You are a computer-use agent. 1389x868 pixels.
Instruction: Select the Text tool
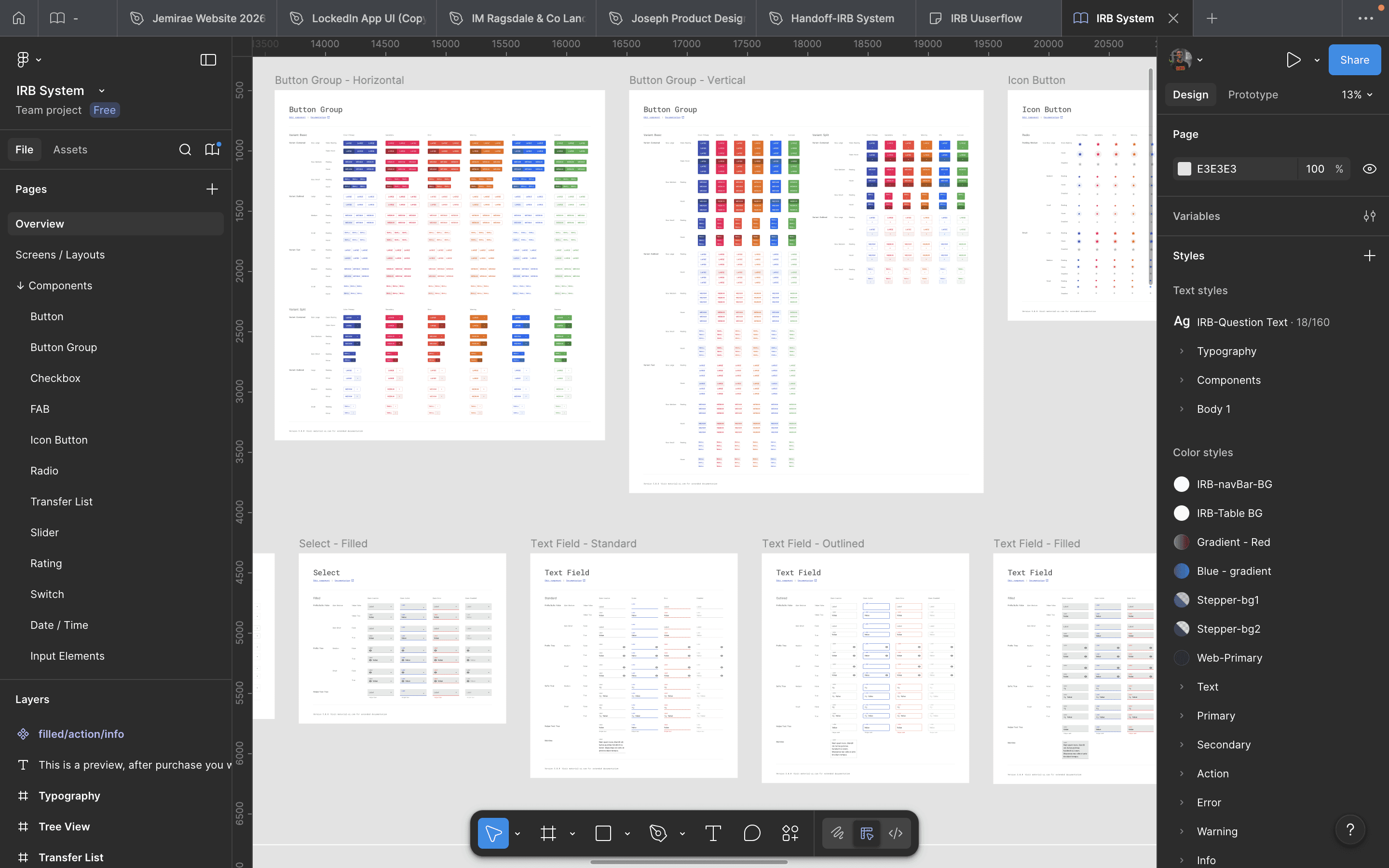coord(713,833)
